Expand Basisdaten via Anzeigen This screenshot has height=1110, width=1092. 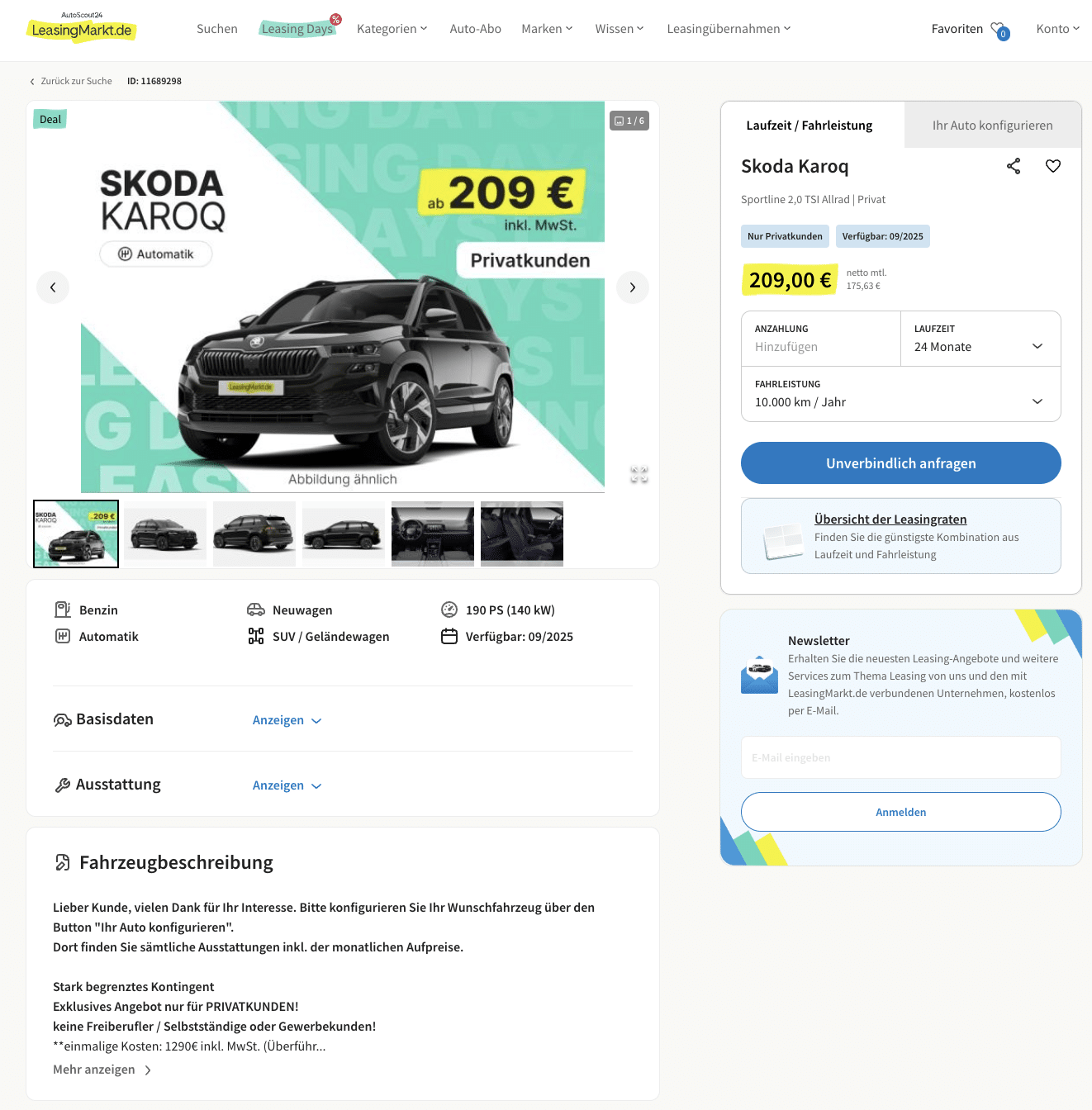pos(287,720)
